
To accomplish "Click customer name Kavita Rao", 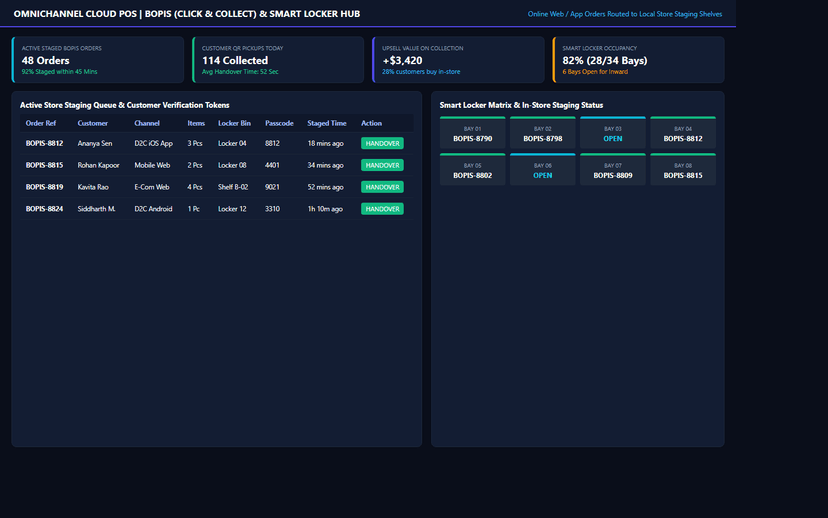I will (x=93, y=187).
